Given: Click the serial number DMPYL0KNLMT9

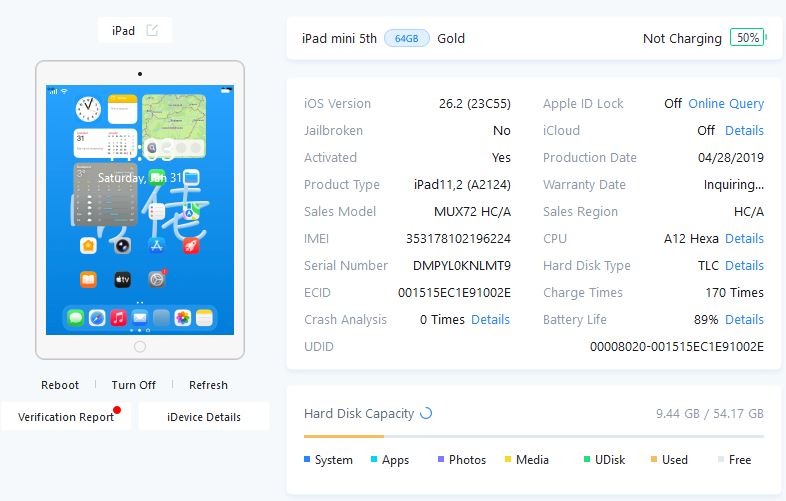Looking at the screenshot, I should tap(462, 266).
